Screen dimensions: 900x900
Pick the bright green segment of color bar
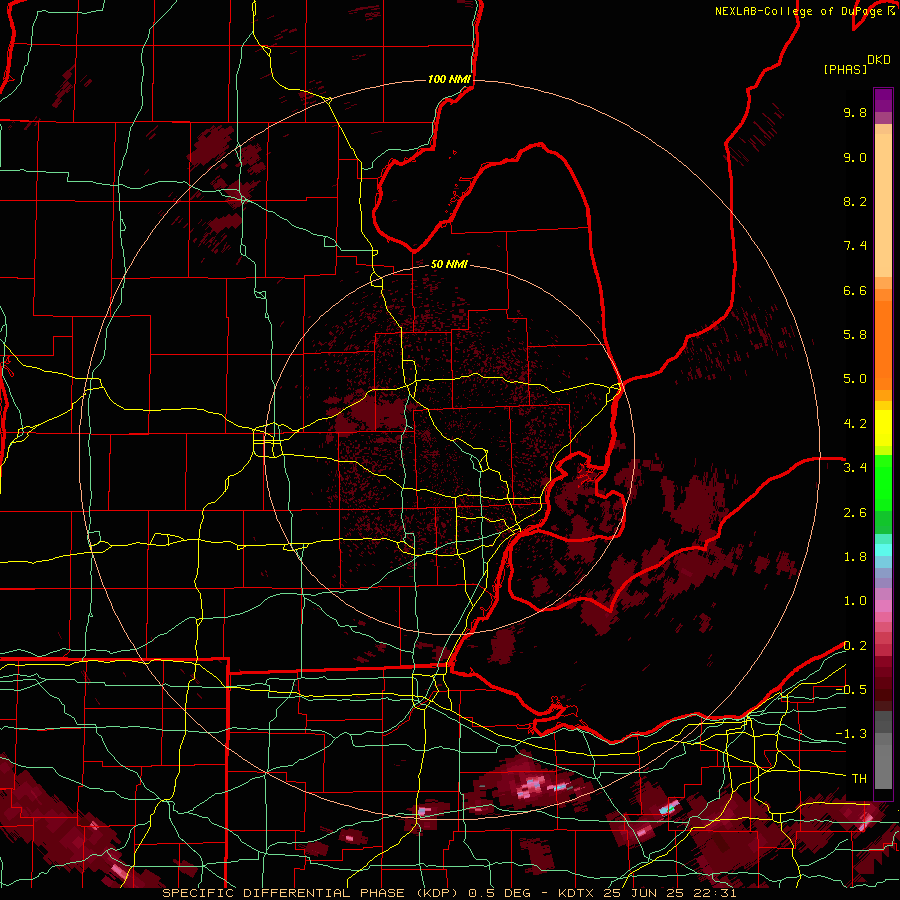tap(883, 482)
